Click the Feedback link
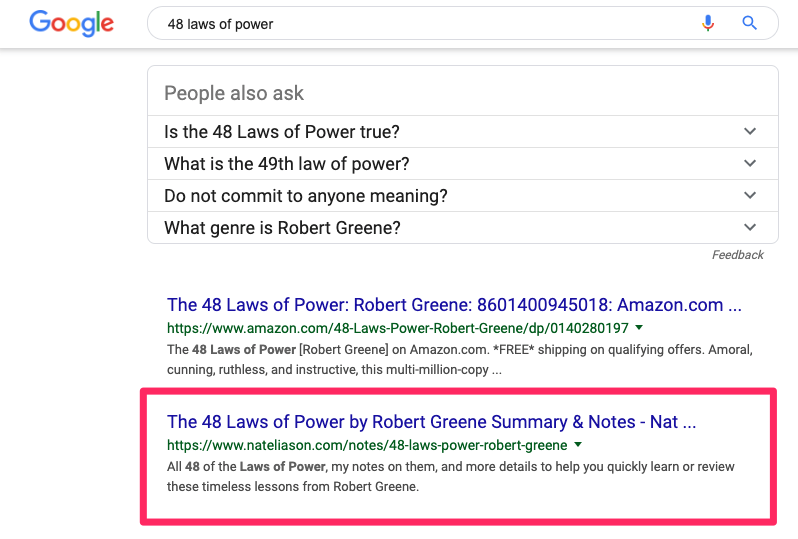The image size is (798, 539). (737, 255)
